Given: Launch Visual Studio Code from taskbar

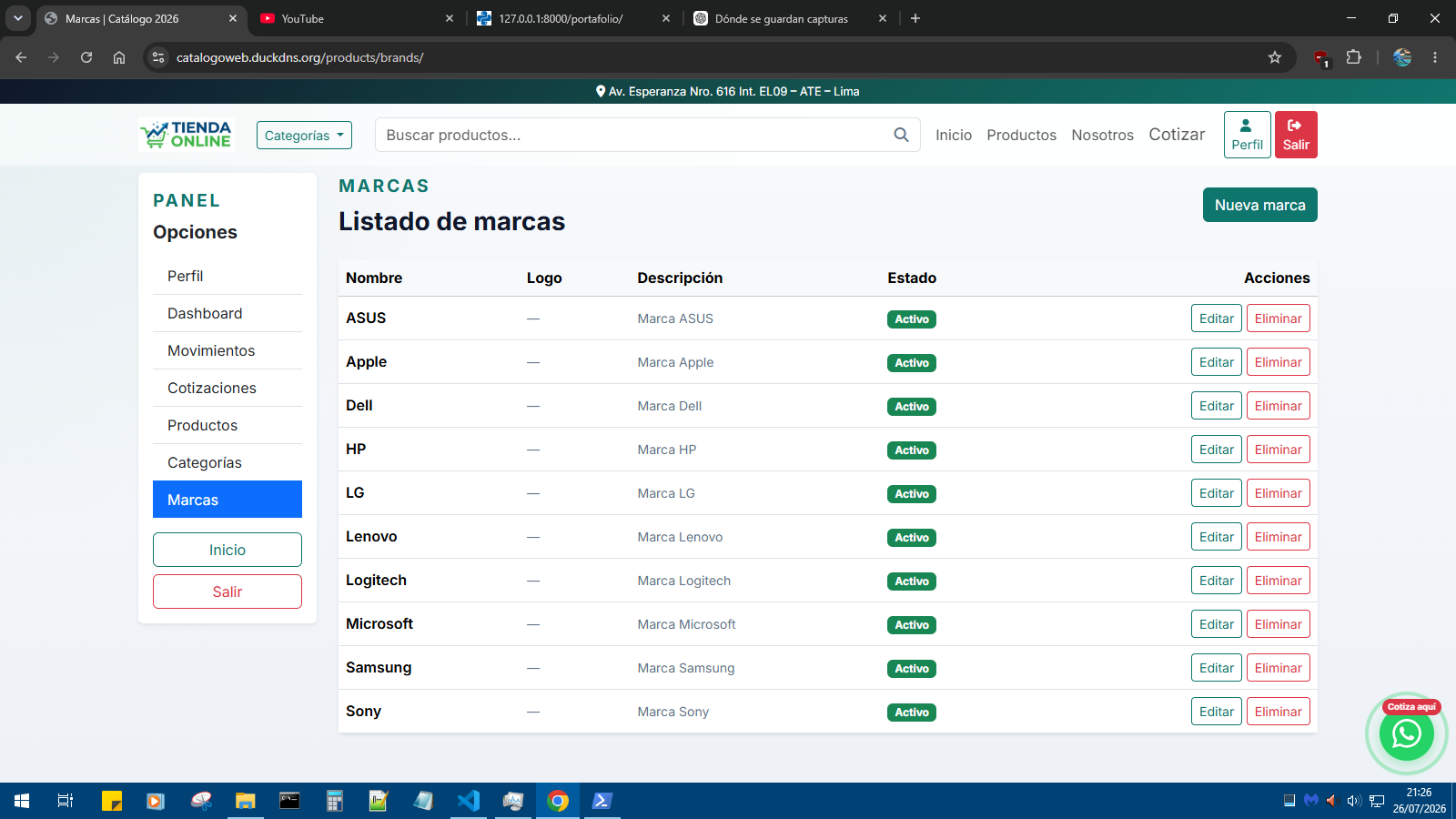Looking at the screenshot, I should [469, 801].
